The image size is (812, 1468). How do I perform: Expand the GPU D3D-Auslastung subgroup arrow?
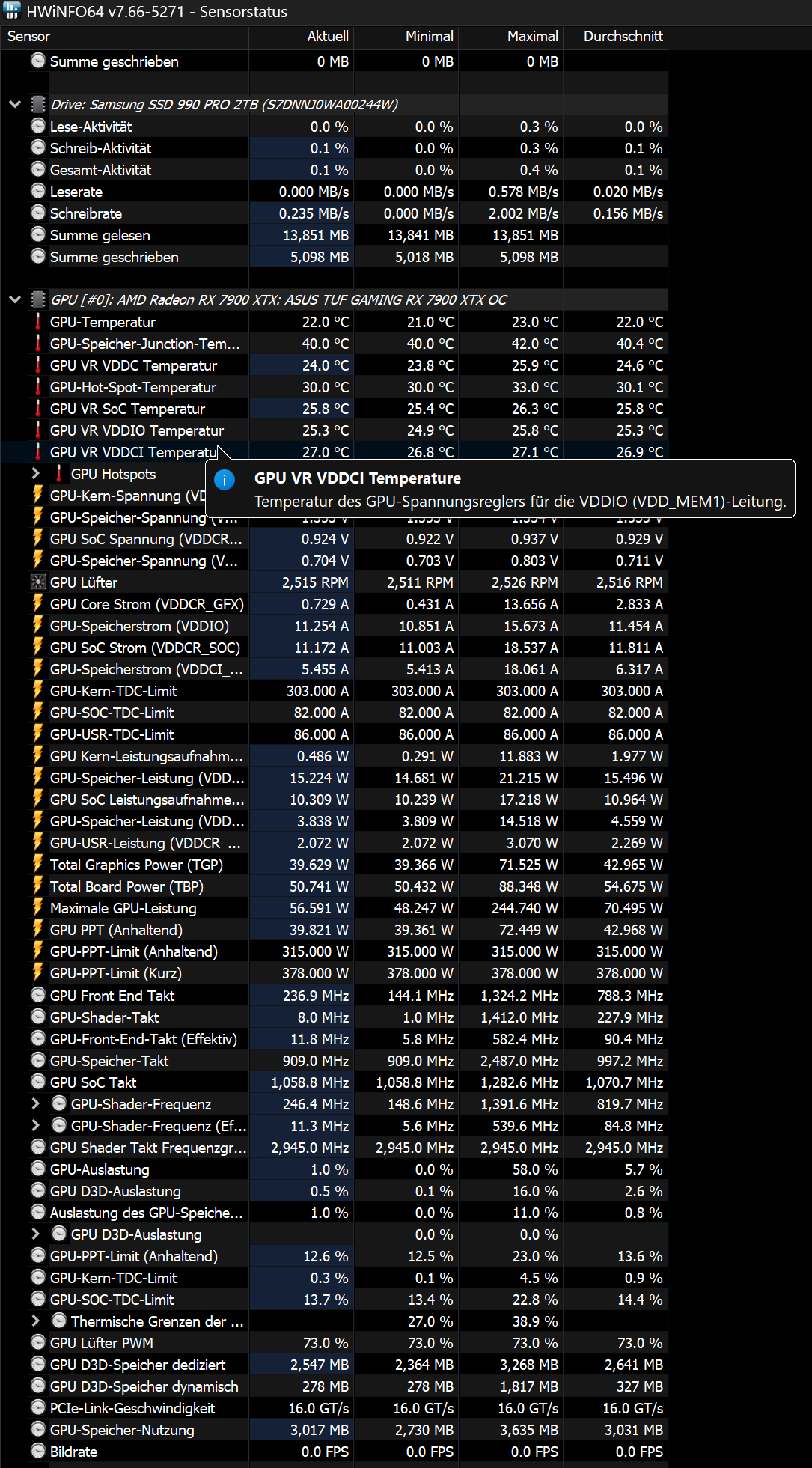click(x=36, y=1234)
